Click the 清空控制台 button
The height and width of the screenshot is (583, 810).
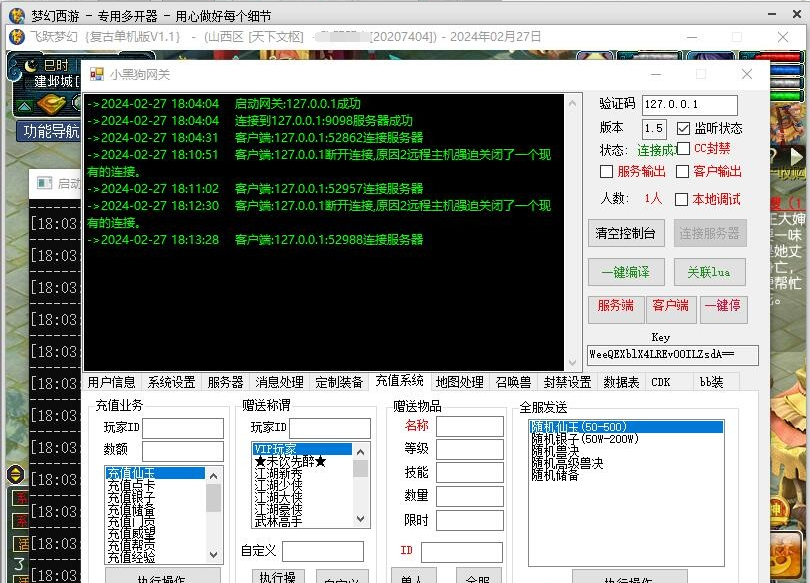pyautogui.click(x=625, y=233)
